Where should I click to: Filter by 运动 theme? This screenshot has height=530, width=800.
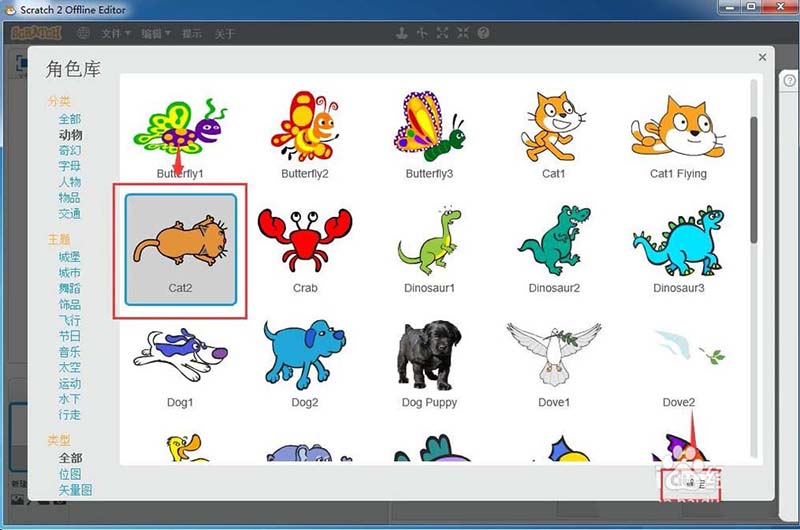[x=70, y=383]
